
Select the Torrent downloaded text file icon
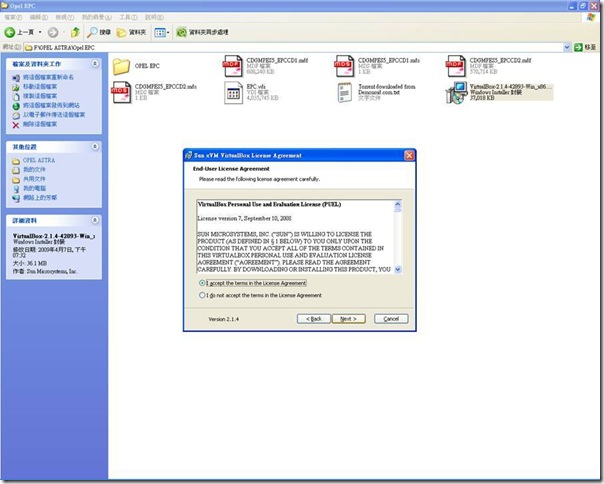tap(345, 93)
